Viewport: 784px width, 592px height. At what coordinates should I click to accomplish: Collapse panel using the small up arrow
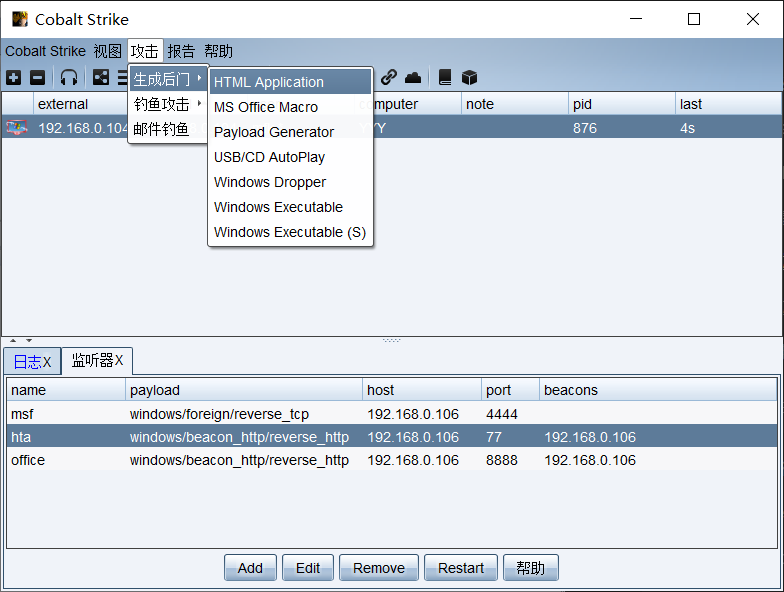click(13, 341)
